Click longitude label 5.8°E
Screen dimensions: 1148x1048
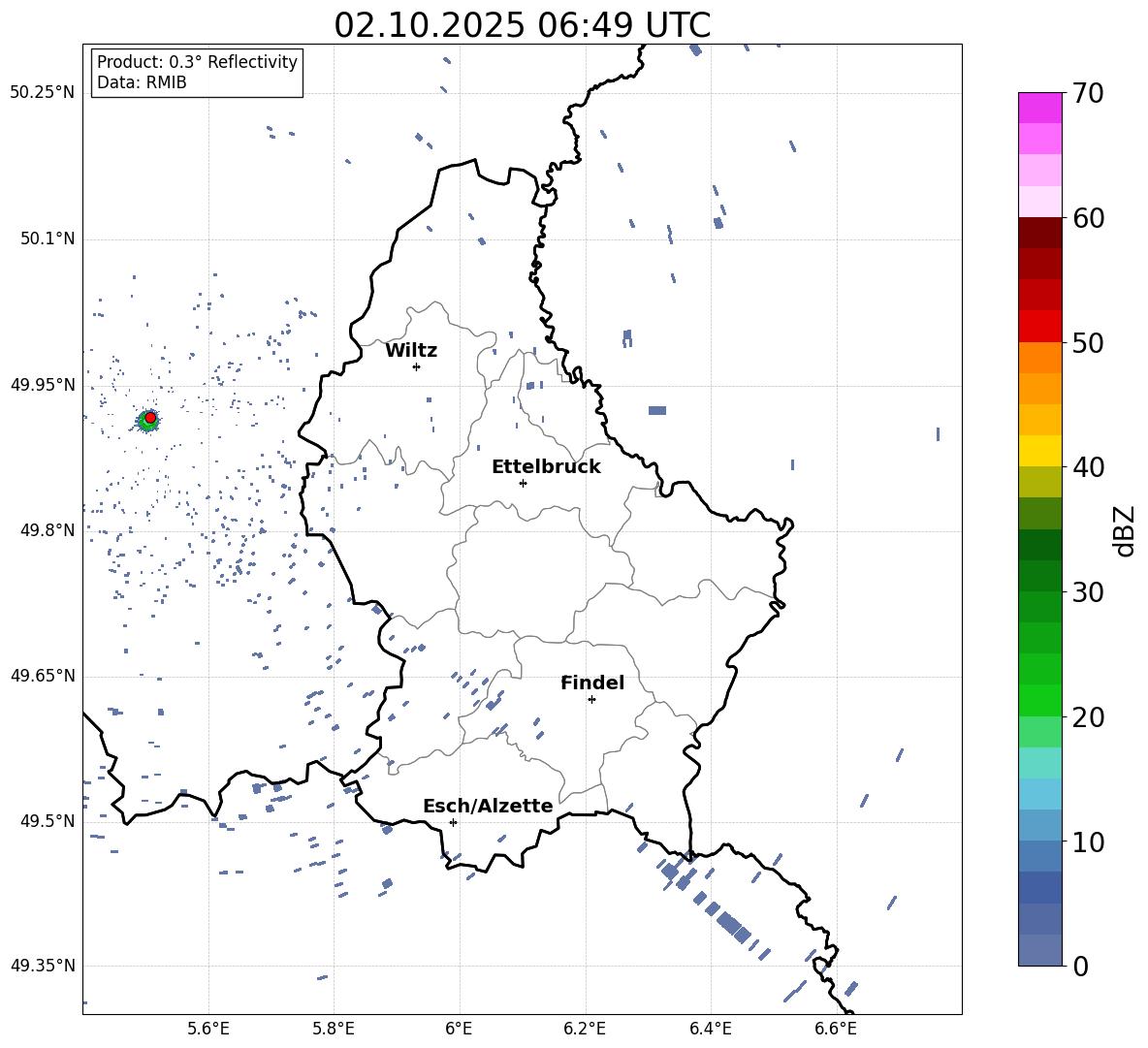tap(334, 1029)
